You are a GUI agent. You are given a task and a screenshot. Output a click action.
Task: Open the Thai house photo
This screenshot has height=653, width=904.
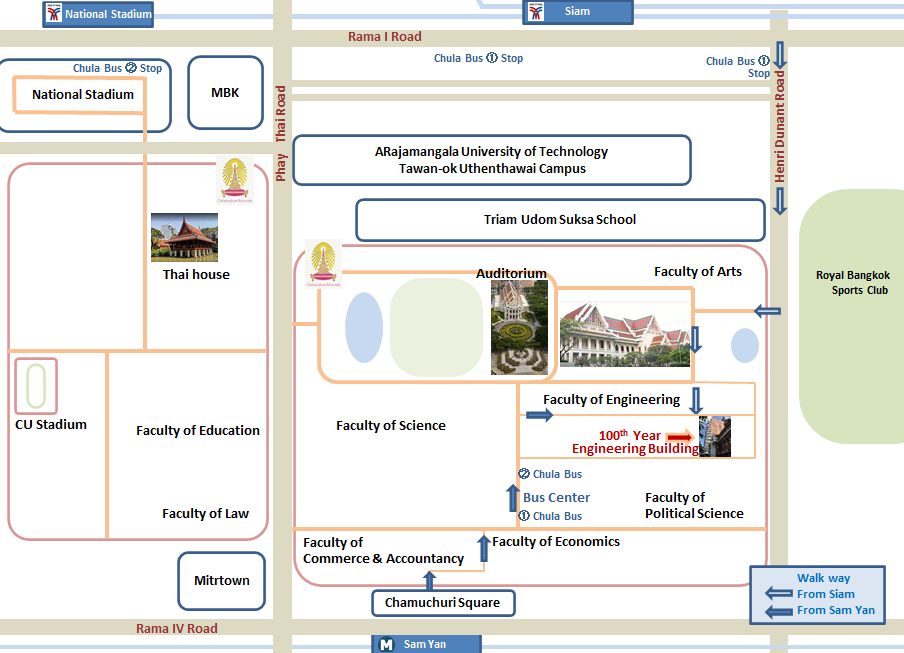(184, 237)
